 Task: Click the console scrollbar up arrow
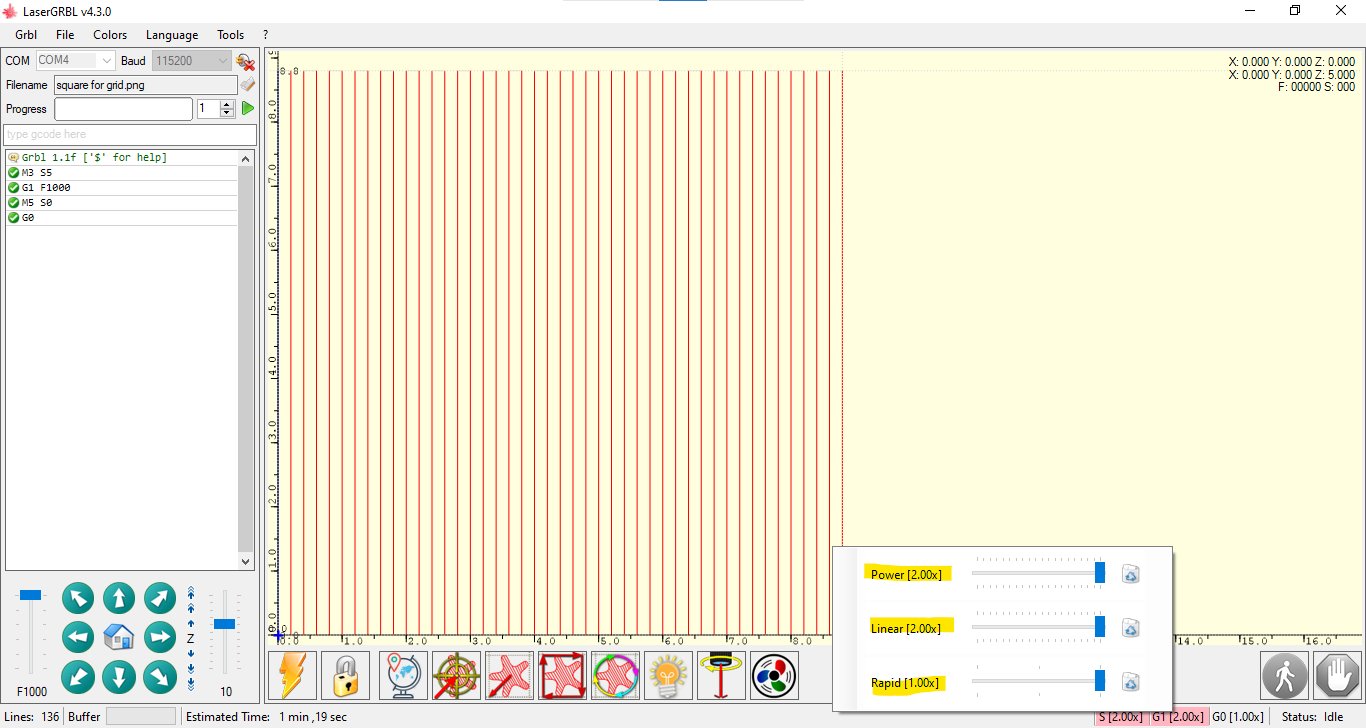tap(247, 158)
